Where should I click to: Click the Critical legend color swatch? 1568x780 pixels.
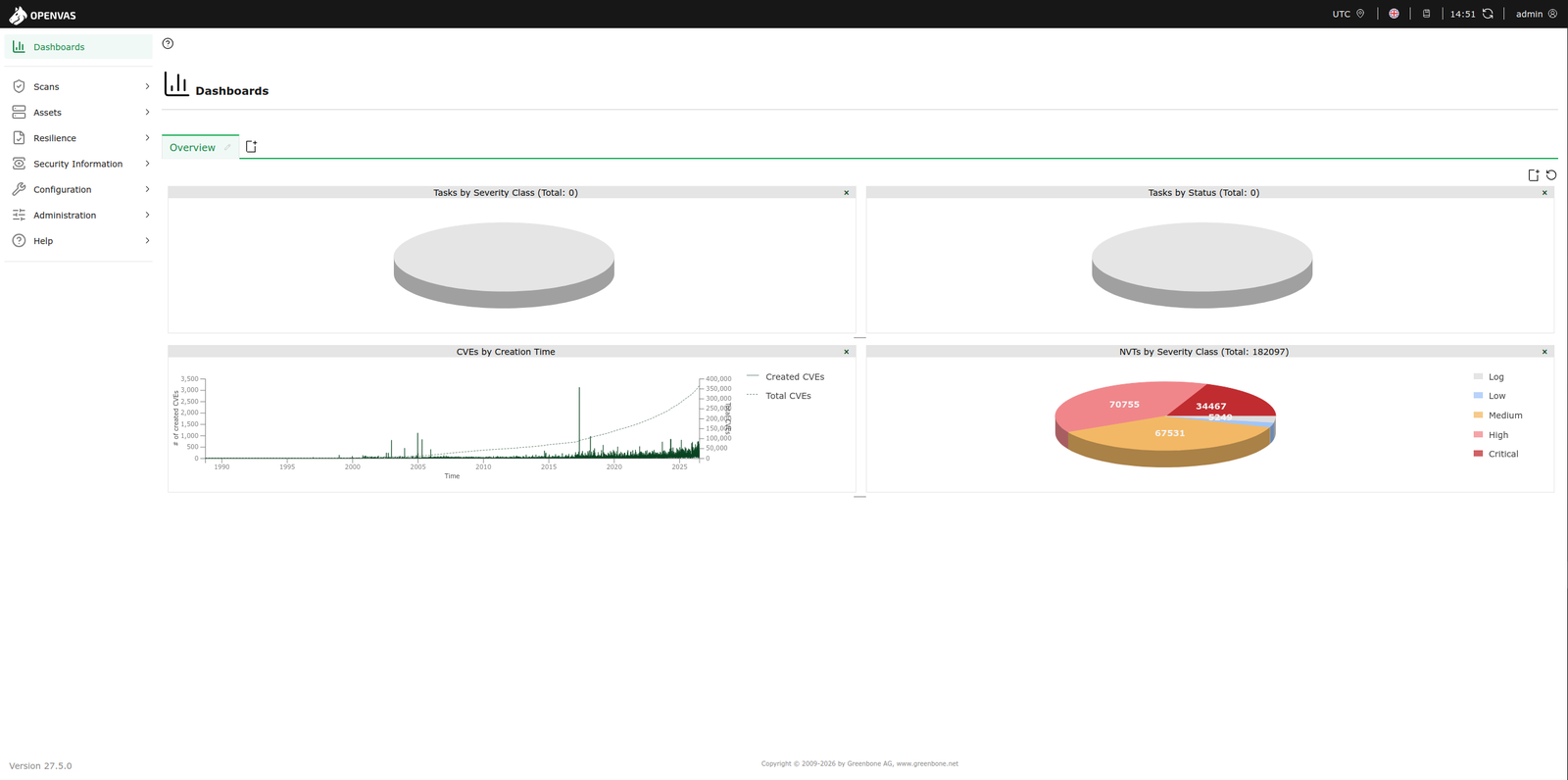[1478, 454]
